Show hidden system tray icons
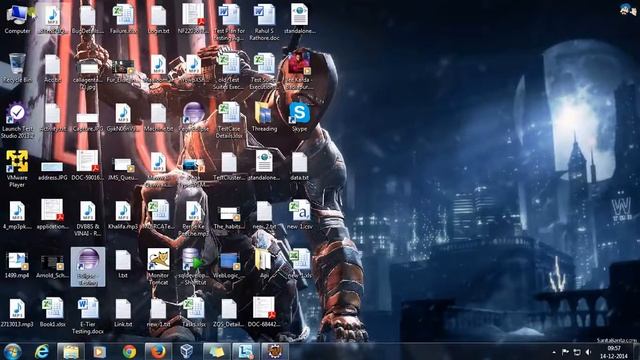 [x=554, y=352]
